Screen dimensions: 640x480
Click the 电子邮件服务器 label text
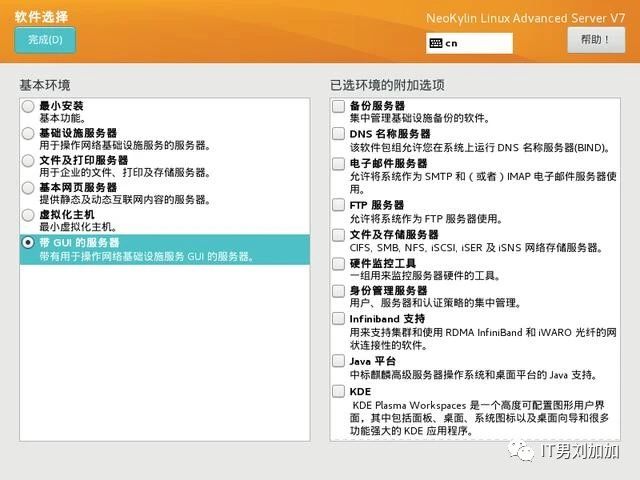(x=388, y=164)
